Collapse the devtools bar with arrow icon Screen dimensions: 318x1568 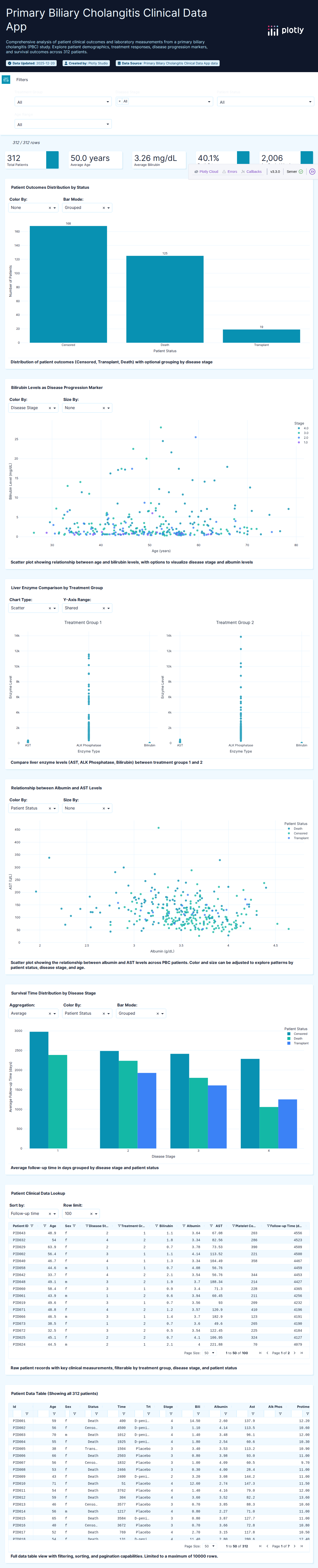pyautogui.click(x=312, y=172)
